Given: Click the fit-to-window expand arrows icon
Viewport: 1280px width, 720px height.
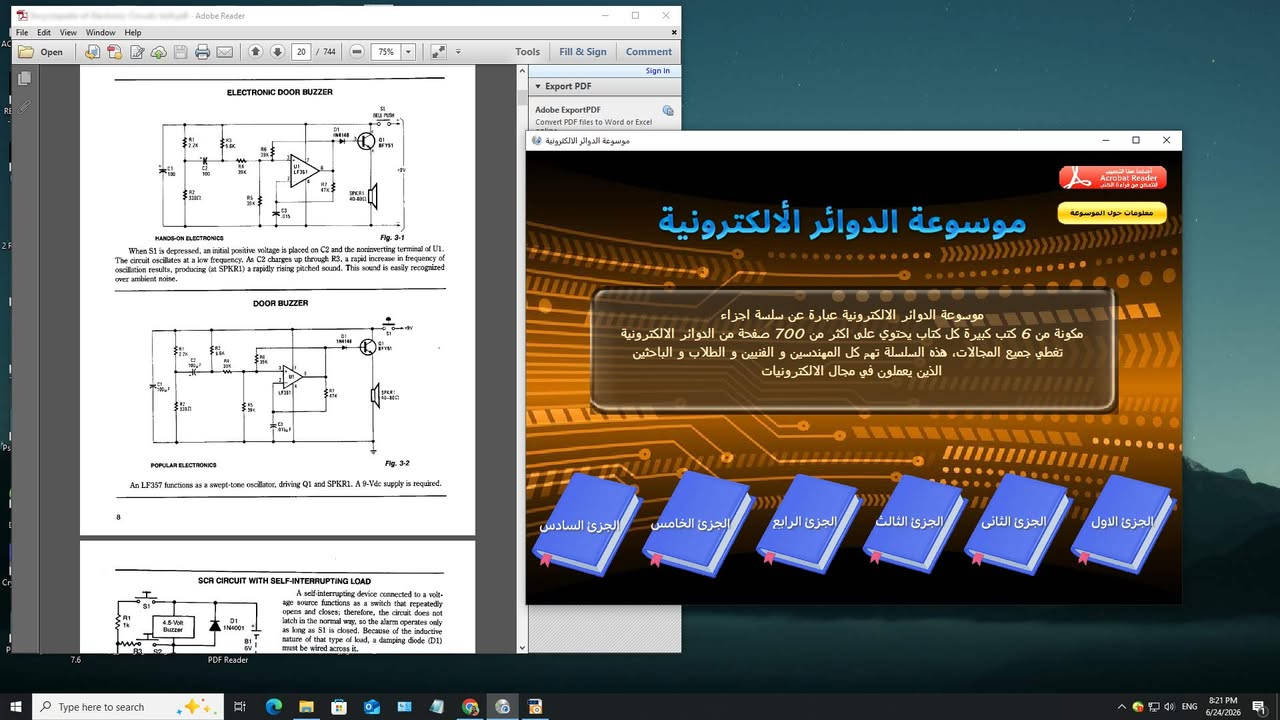Looking at the screenshot, I should point(437,52).
